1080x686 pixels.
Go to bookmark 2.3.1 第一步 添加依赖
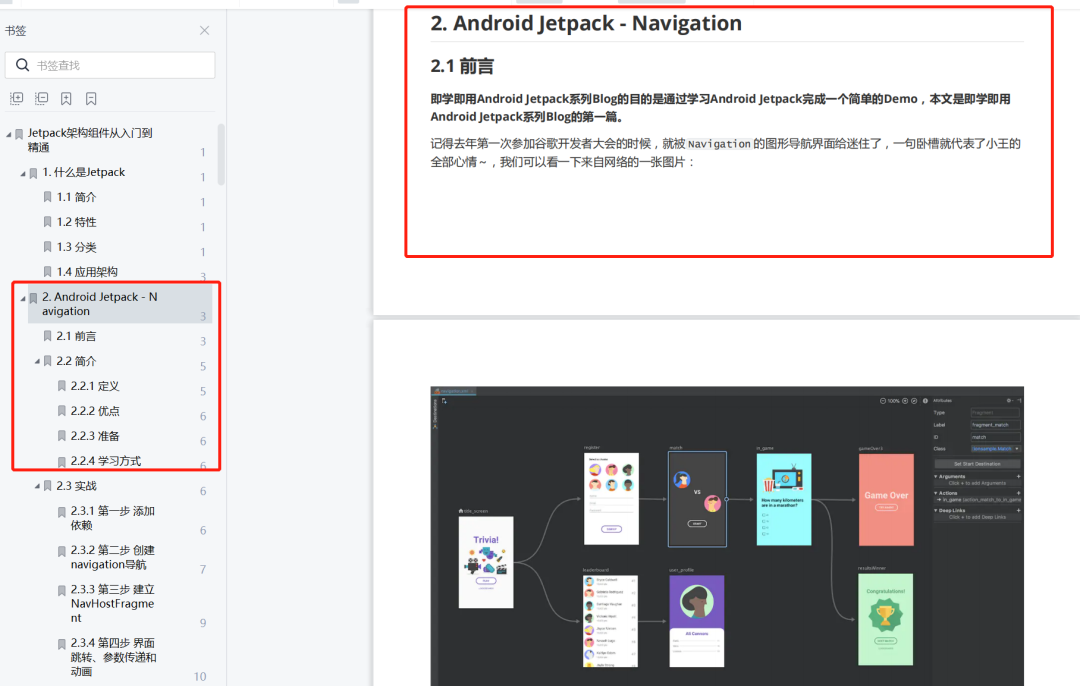click(x=112, y=518)
